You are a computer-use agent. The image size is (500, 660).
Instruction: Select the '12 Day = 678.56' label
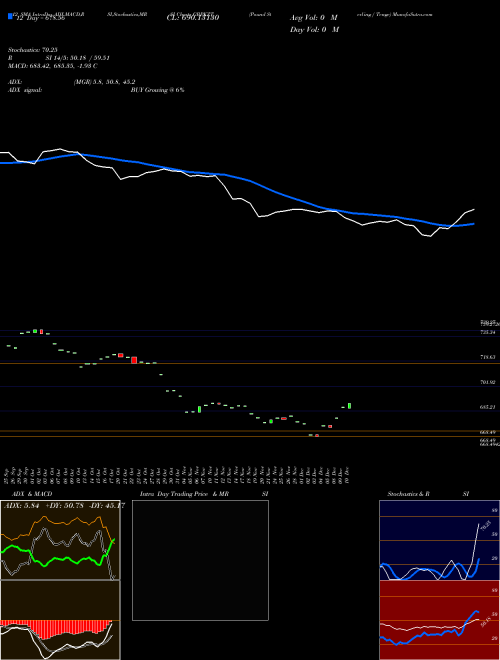[39, 18]
